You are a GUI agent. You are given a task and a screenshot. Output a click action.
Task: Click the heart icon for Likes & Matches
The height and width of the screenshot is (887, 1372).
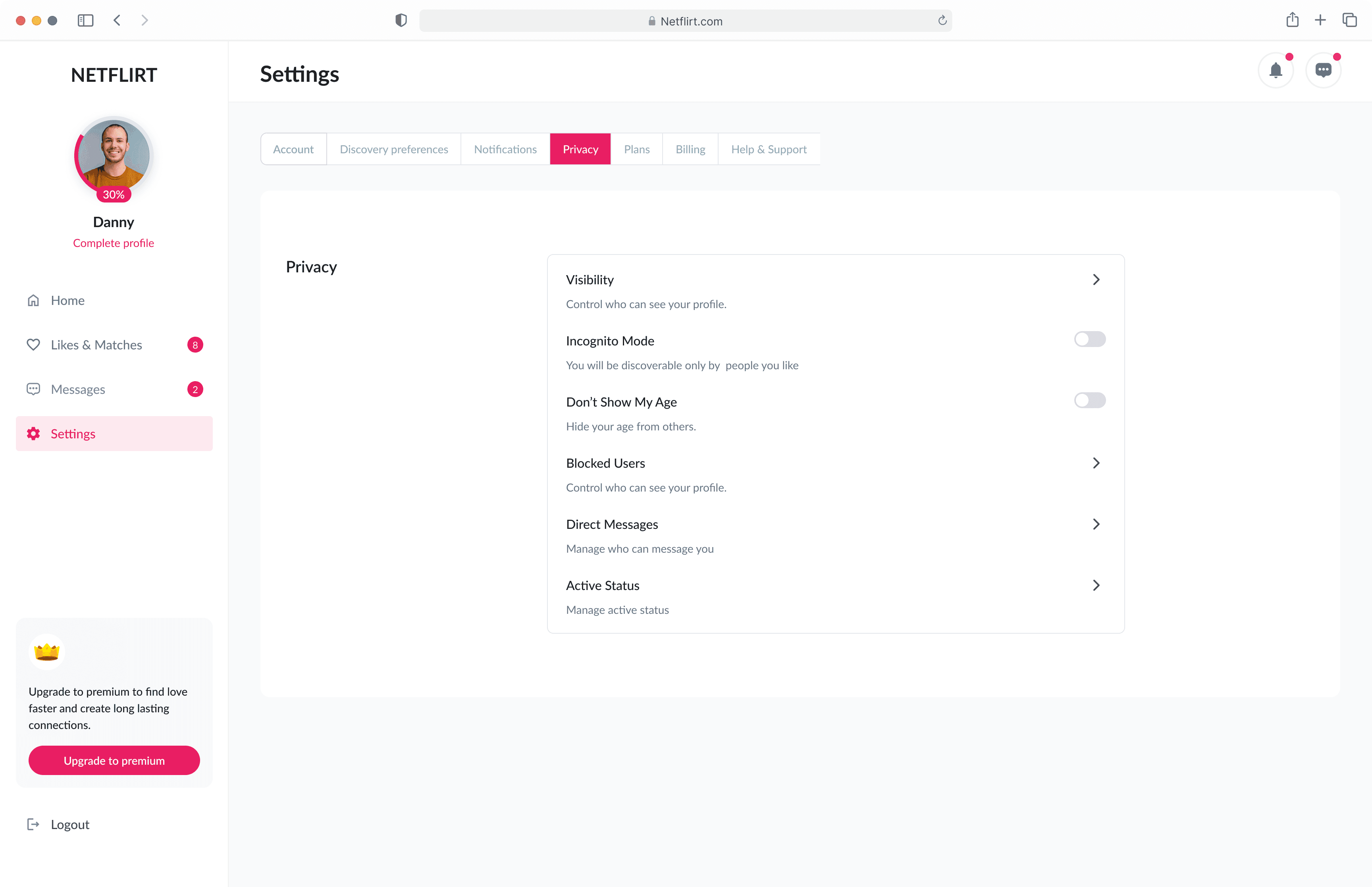33,344
